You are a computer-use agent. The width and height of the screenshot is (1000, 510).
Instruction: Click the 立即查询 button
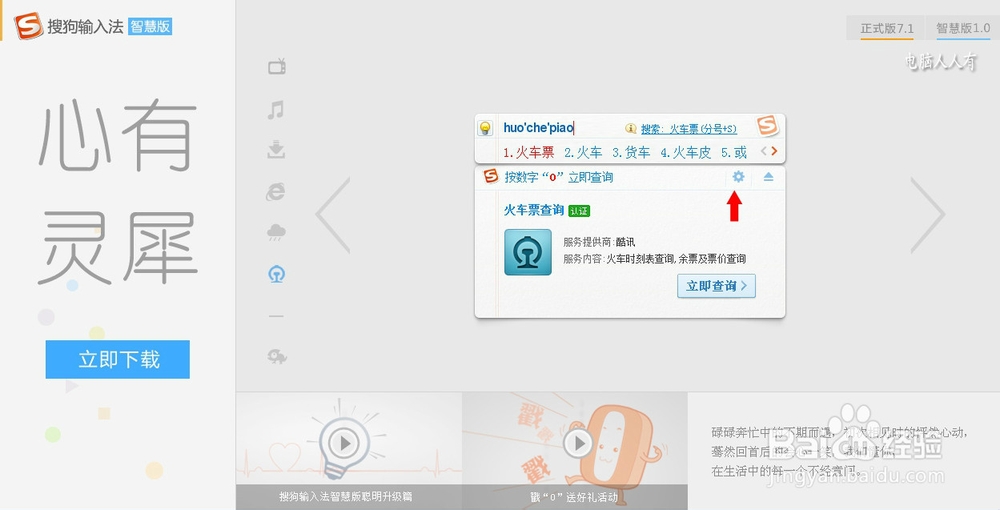click(x=717, y=286)
